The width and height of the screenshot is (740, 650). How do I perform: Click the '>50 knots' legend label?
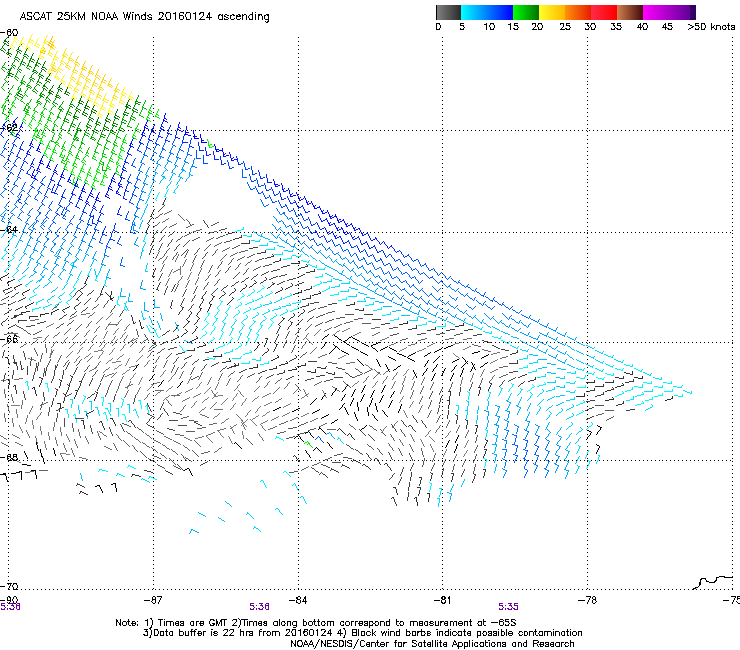(x=711, y=27)
